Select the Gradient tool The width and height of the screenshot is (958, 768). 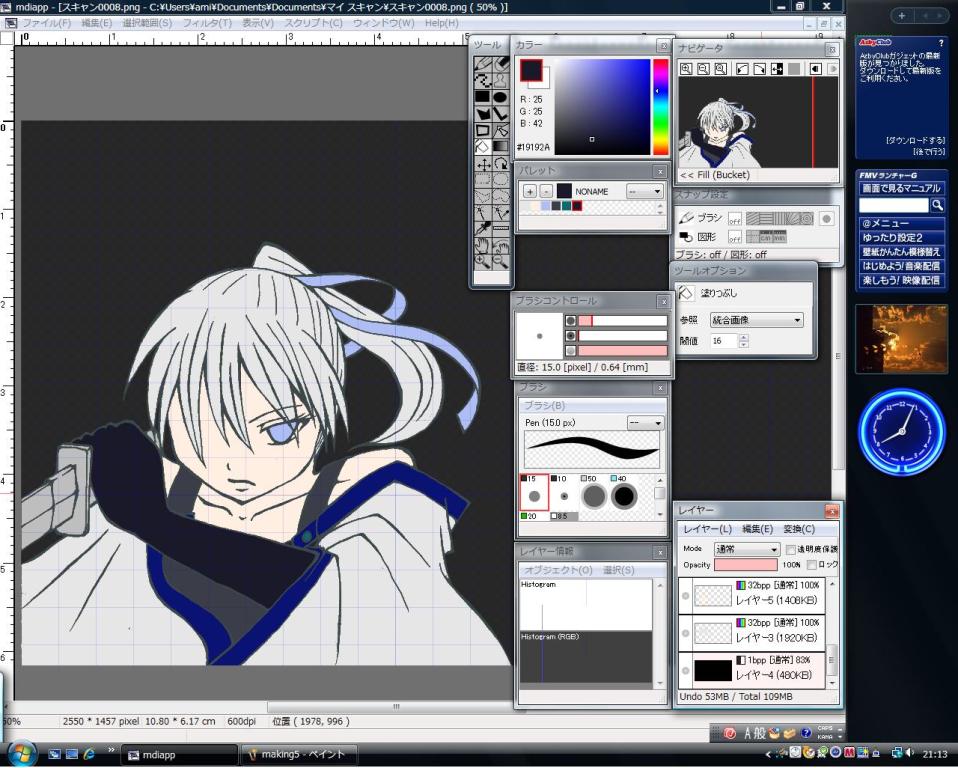[501, 147]
